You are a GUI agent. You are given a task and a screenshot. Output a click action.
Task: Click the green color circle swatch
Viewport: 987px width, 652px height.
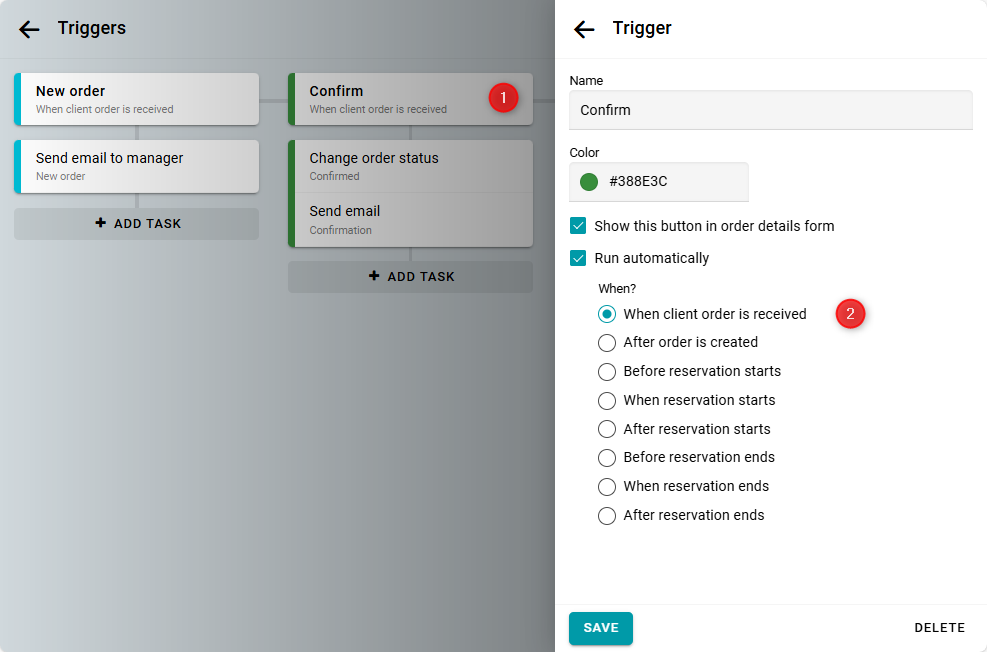pyautogui.click(x=589, y=182)
